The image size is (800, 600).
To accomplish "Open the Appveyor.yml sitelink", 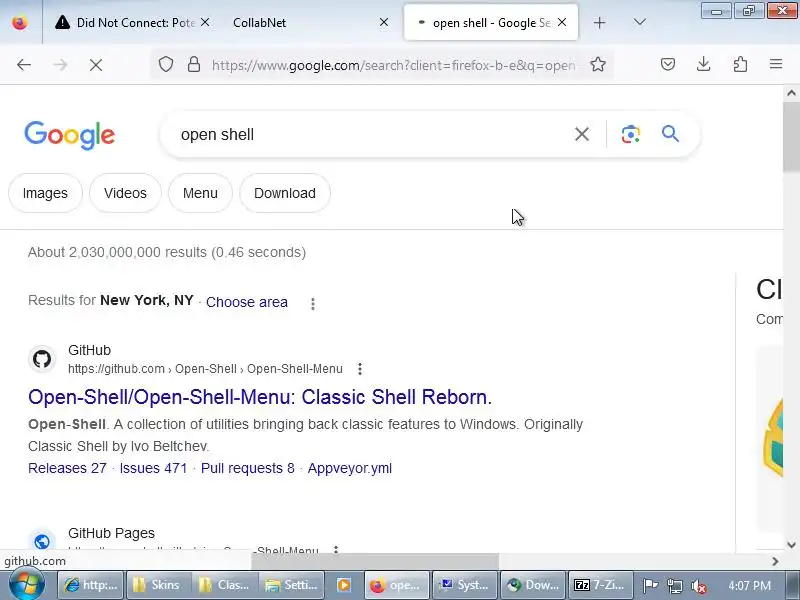I will [349, 468].
